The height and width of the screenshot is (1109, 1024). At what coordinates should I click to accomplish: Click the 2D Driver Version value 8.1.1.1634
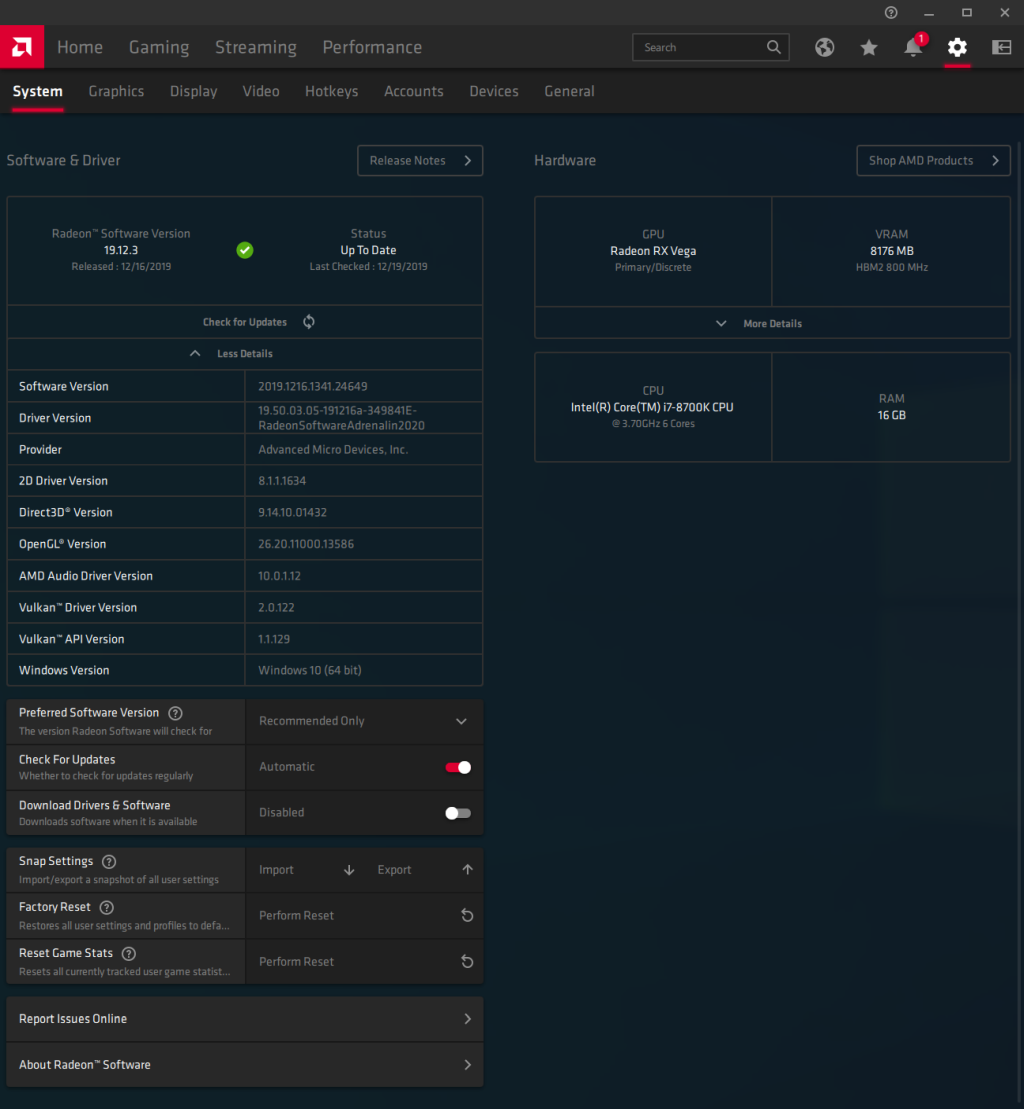(282, 481)
